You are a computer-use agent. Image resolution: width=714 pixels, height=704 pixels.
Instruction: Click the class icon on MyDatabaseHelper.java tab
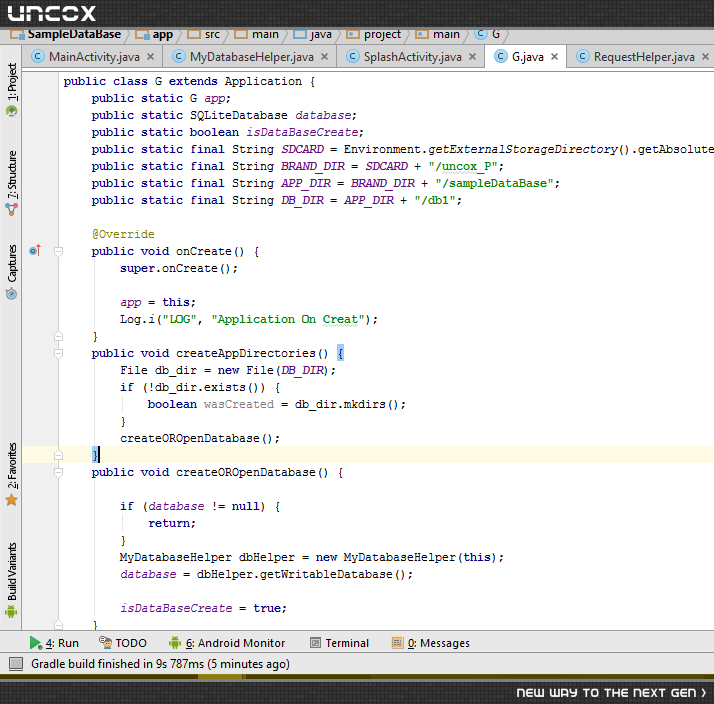coord(178,56)
